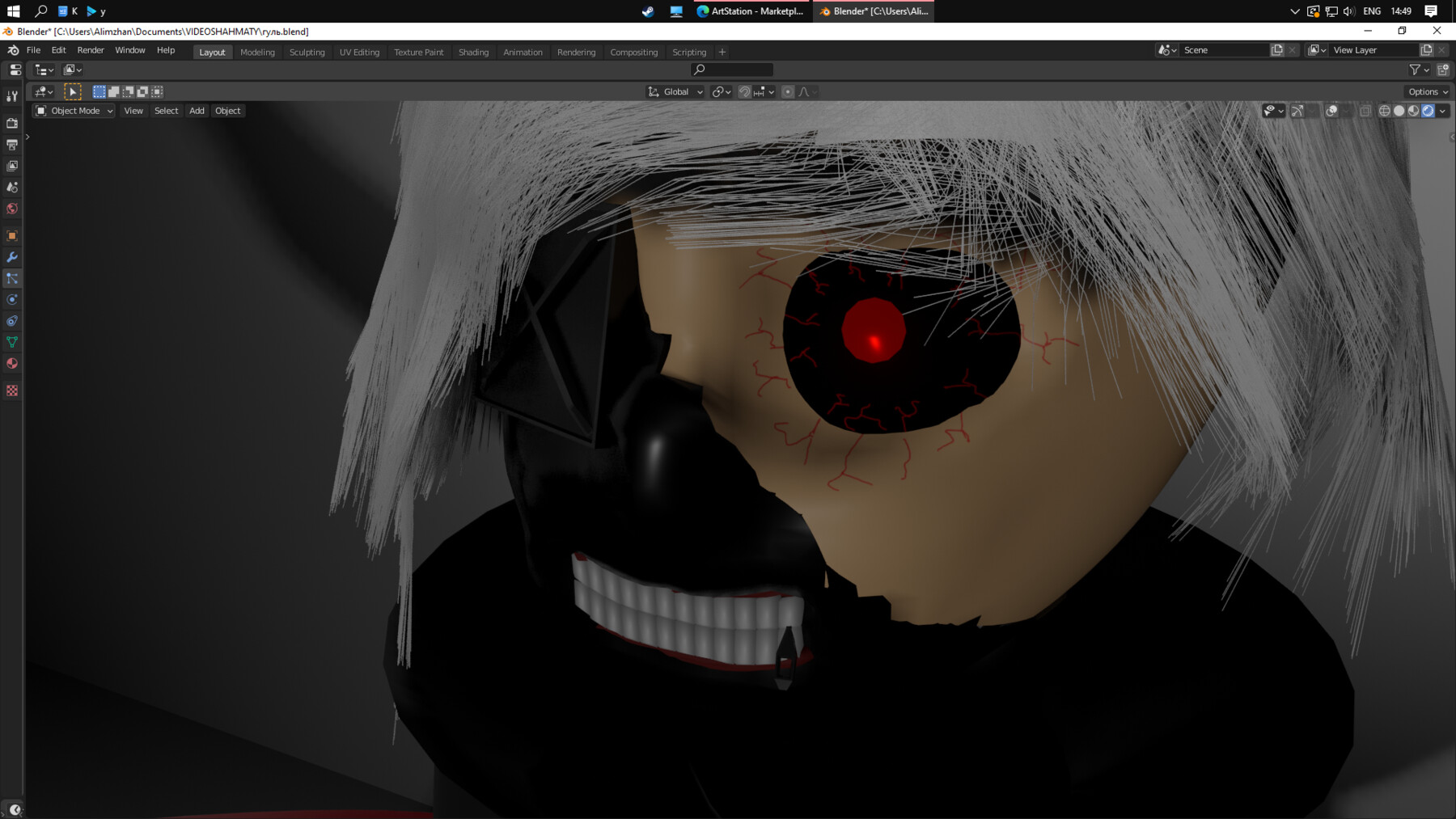Click the new scene icon

click(1277, 50)
